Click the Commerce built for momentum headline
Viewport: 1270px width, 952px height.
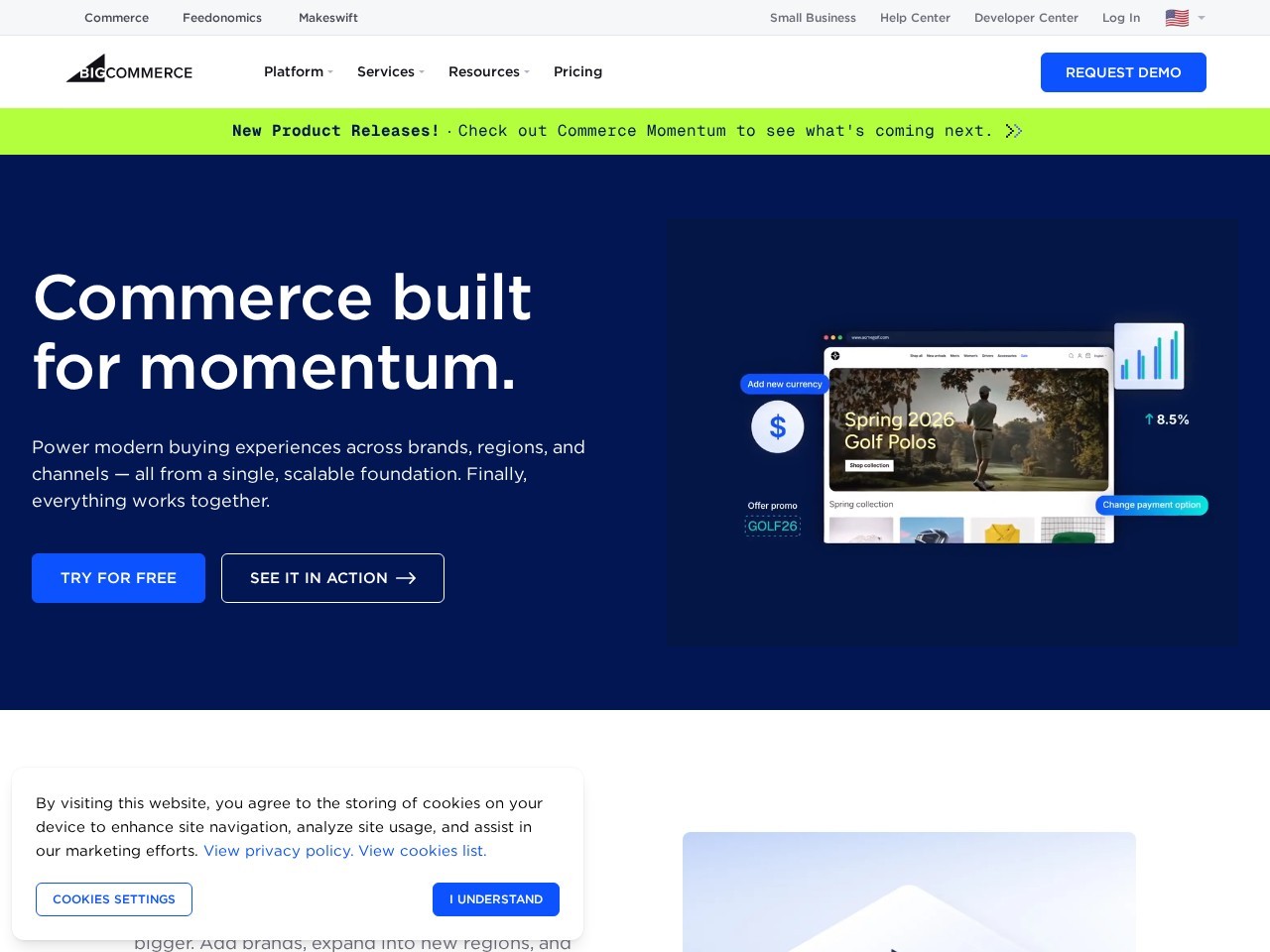coord(283,332)
